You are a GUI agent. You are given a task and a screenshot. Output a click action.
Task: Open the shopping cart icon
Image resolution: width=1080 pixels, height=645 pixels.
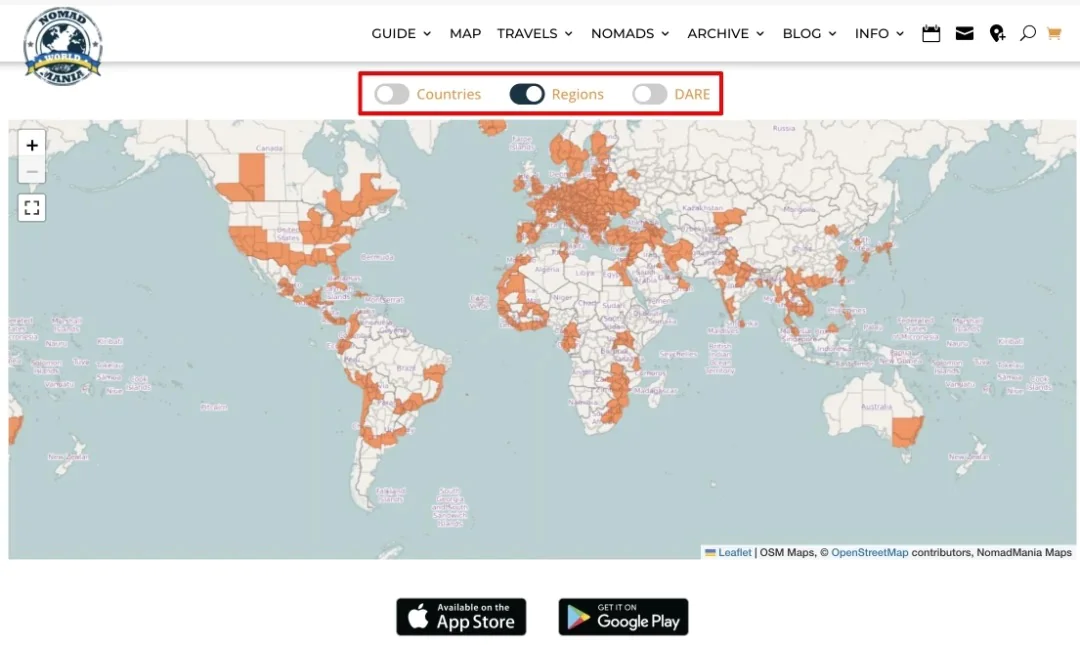pyautogui.click(x=1053, y=34)
